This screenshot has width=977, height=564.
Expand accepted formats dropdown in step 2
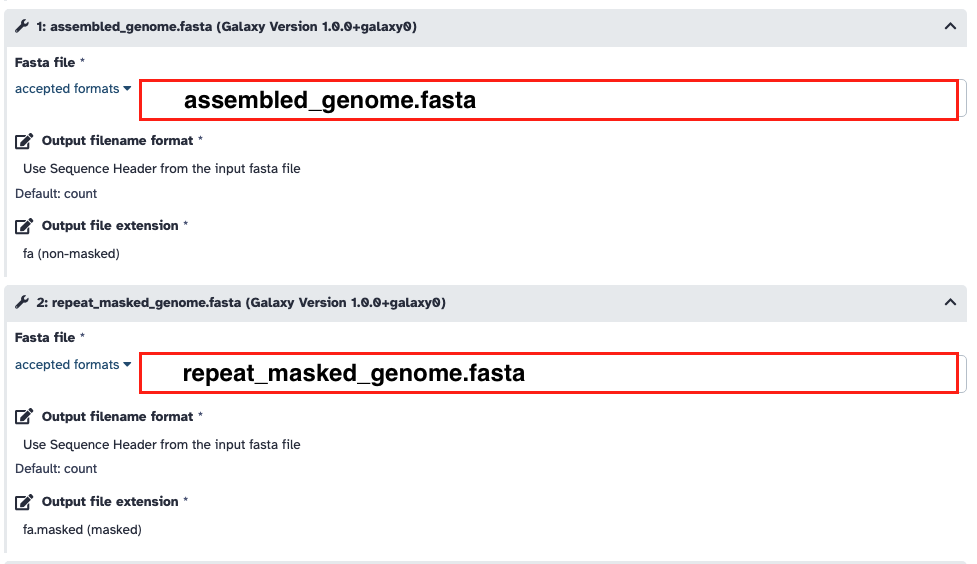click(73, 365)
